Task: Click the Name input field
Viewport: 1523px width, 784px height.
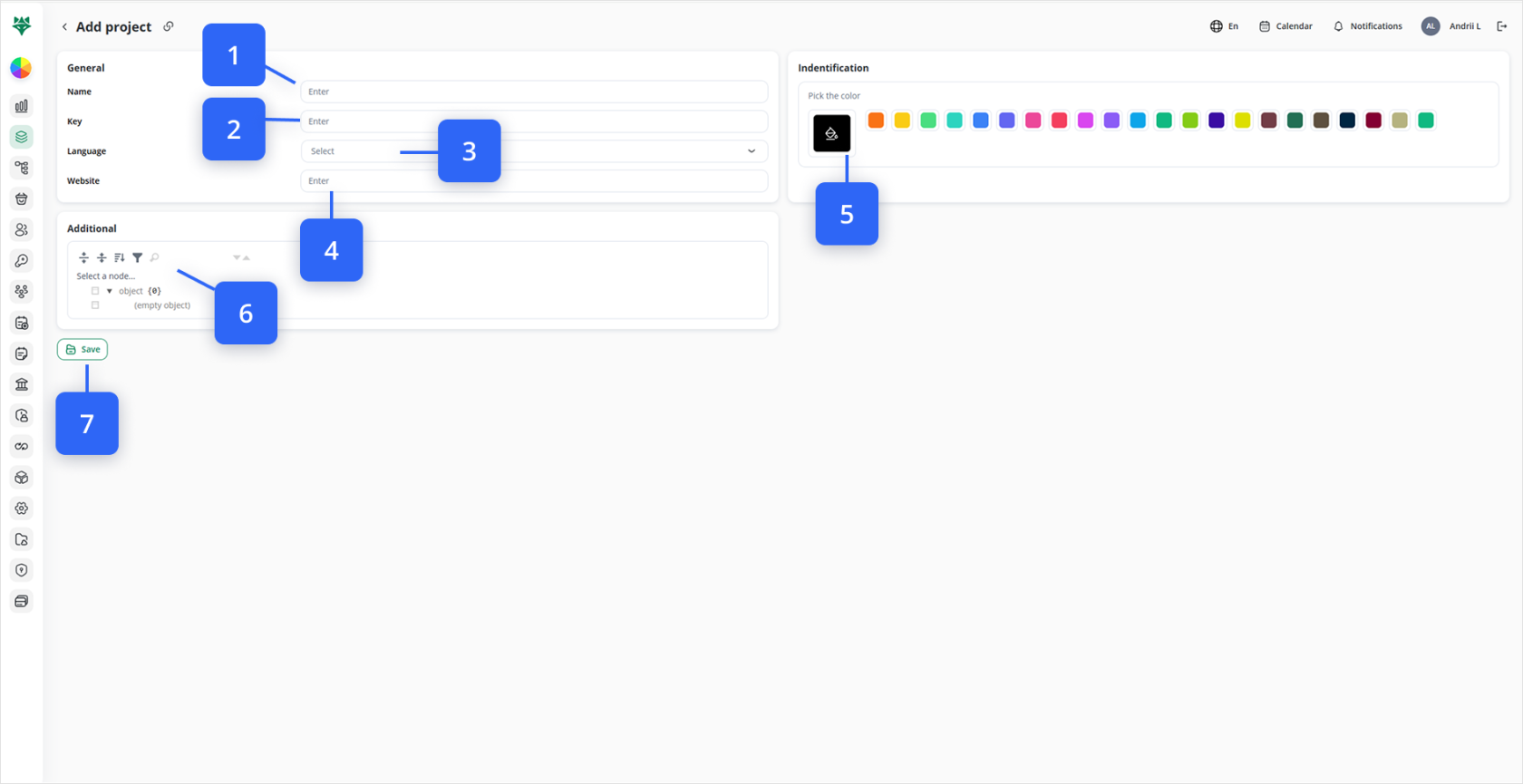Action: click(534, 92)
